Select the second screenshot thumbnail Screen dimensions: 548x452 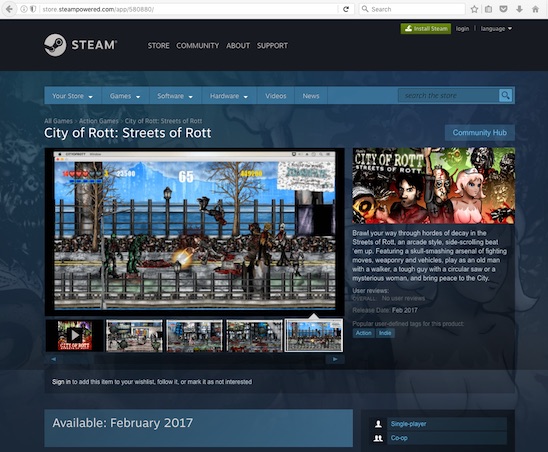tap(134, 336)
